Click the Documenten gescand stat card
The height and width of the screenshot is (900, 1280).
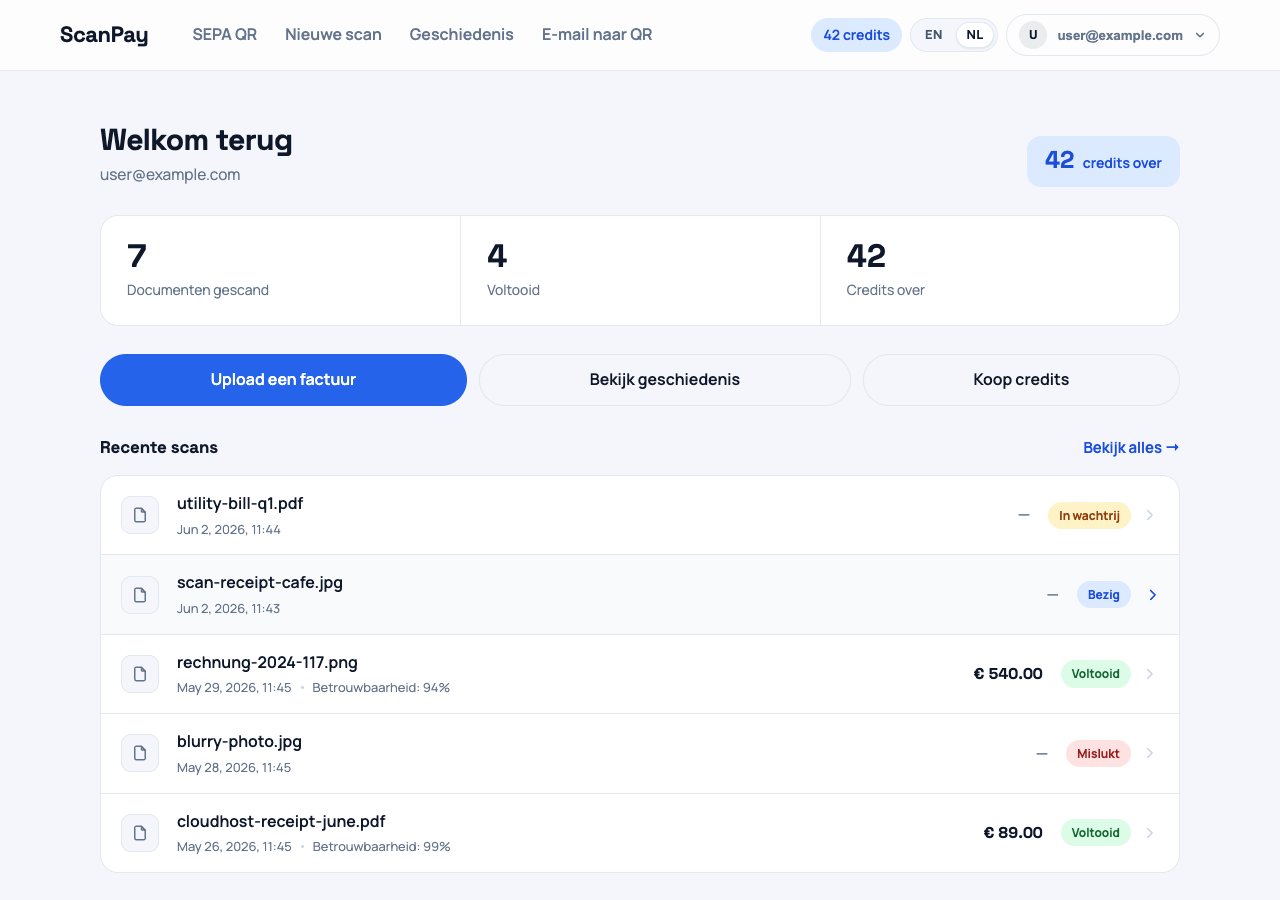(x=281, y=270)
